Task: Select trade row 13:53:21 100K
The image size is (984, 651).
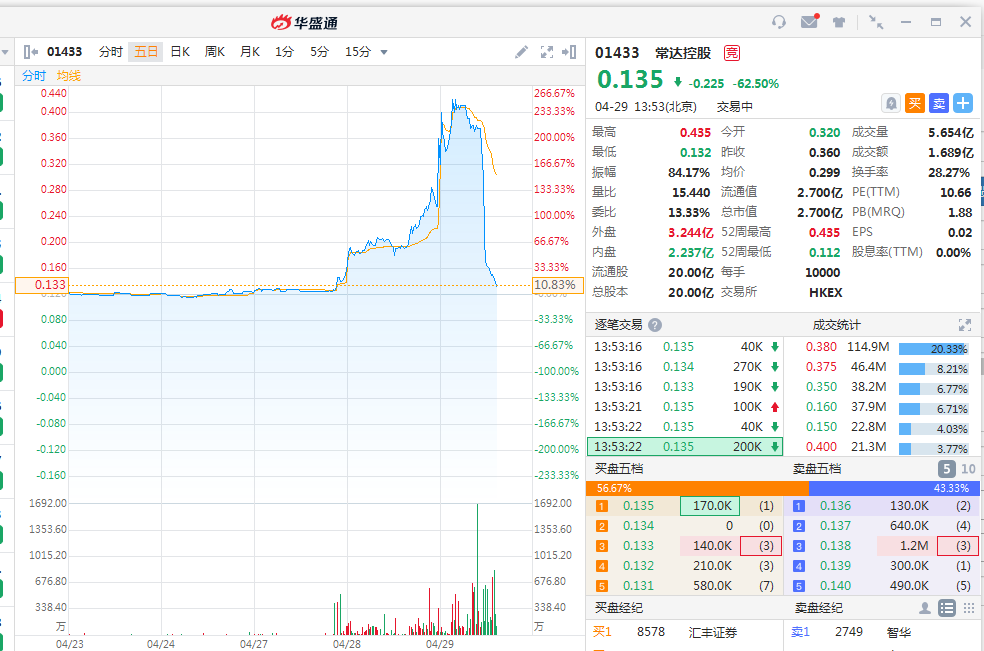Action: click(685, 407)
